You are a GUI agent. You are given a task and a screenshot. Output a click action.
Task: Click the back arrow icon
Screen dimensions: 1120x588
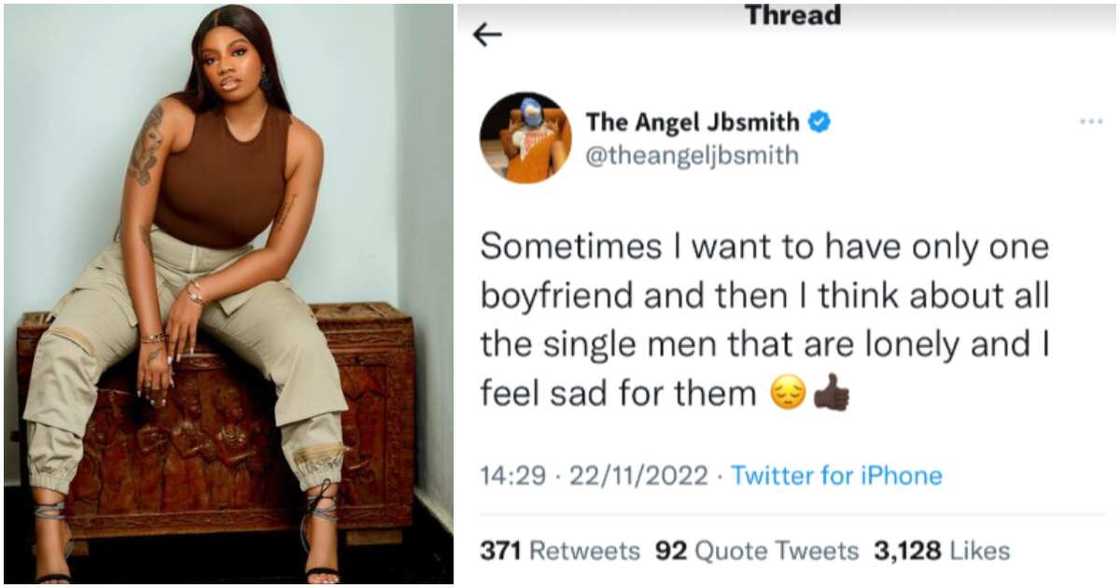[x=487, y=35]
